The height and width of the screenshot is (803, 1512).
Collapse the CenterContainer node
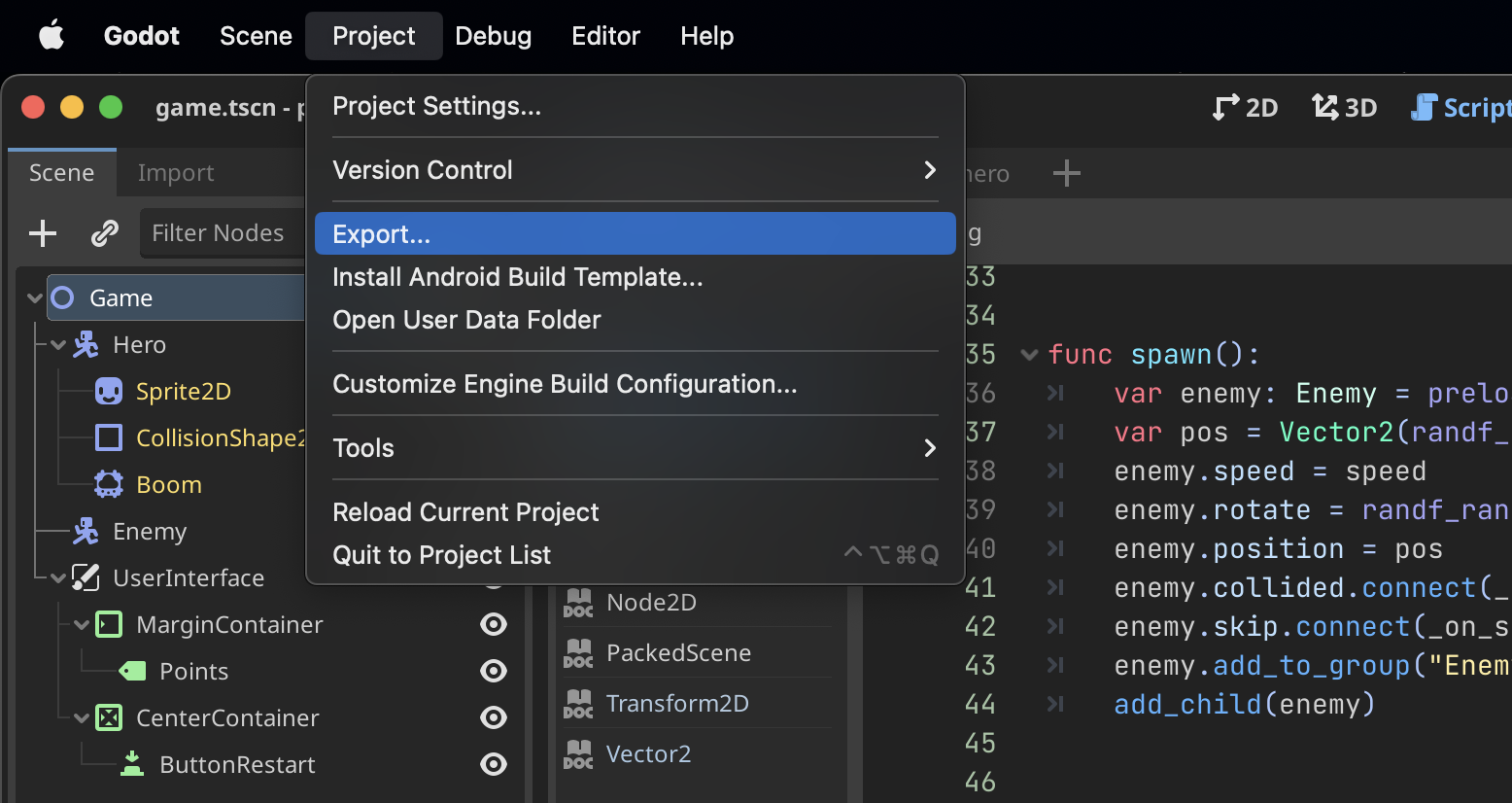[82, 717]
